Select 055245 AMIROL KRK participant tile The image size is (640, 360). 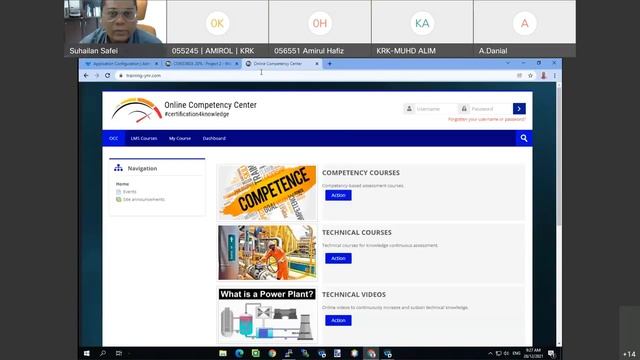point(218,29)
